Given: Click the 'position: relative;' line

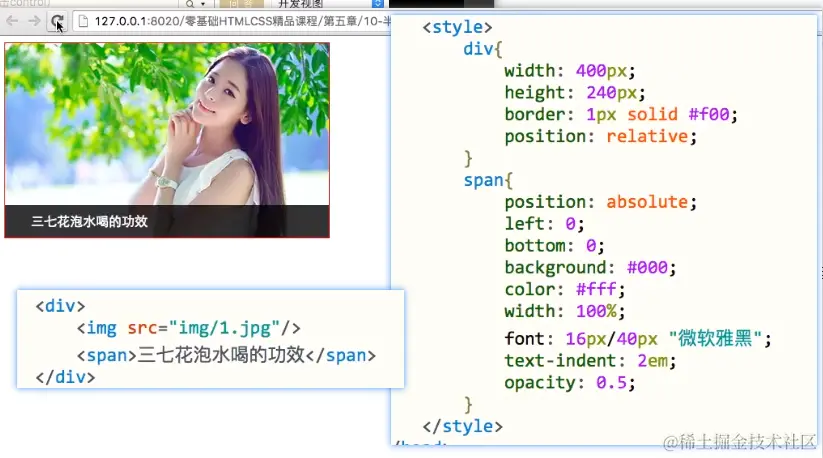Looking at the screenshot, I should 600,137.
